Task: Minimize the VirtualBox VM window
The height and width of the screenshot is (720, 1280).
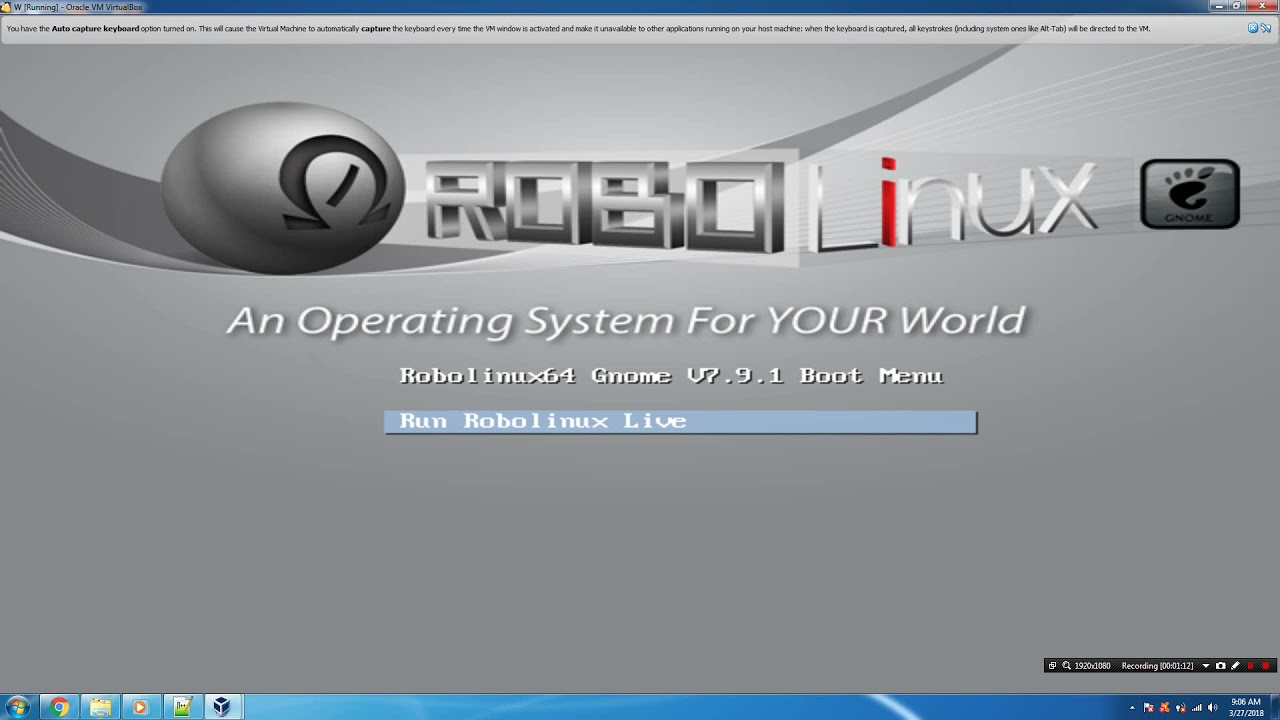Action: pyautogui.click(x=1219, y=6)
